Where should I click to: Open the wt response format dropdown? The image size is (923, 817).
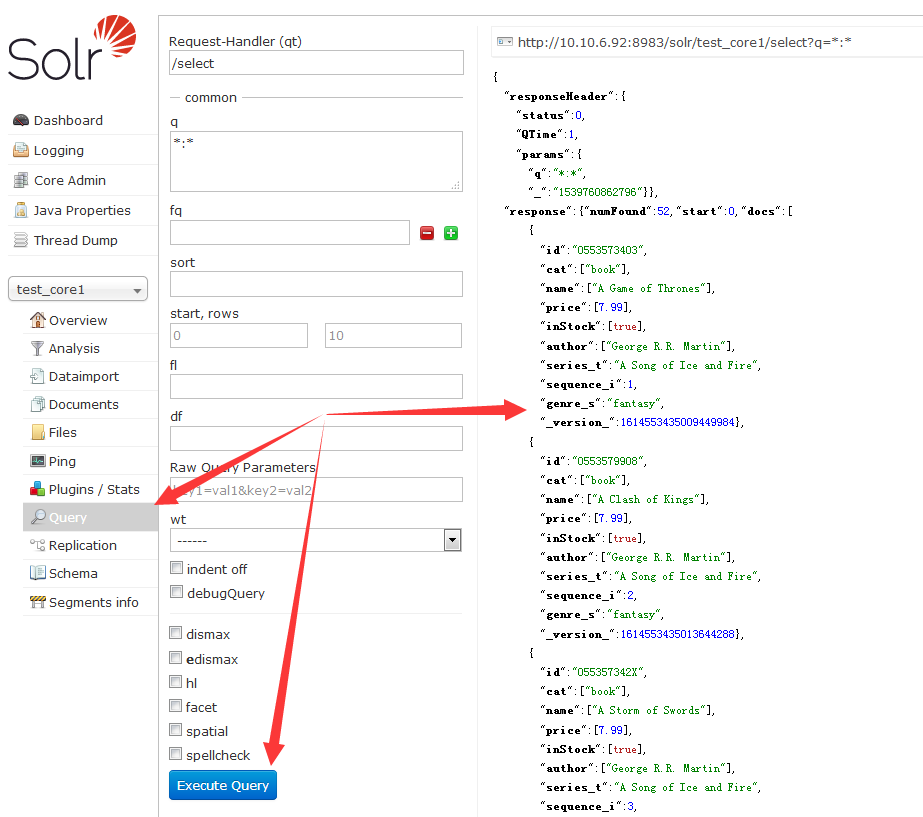(316, 540)
